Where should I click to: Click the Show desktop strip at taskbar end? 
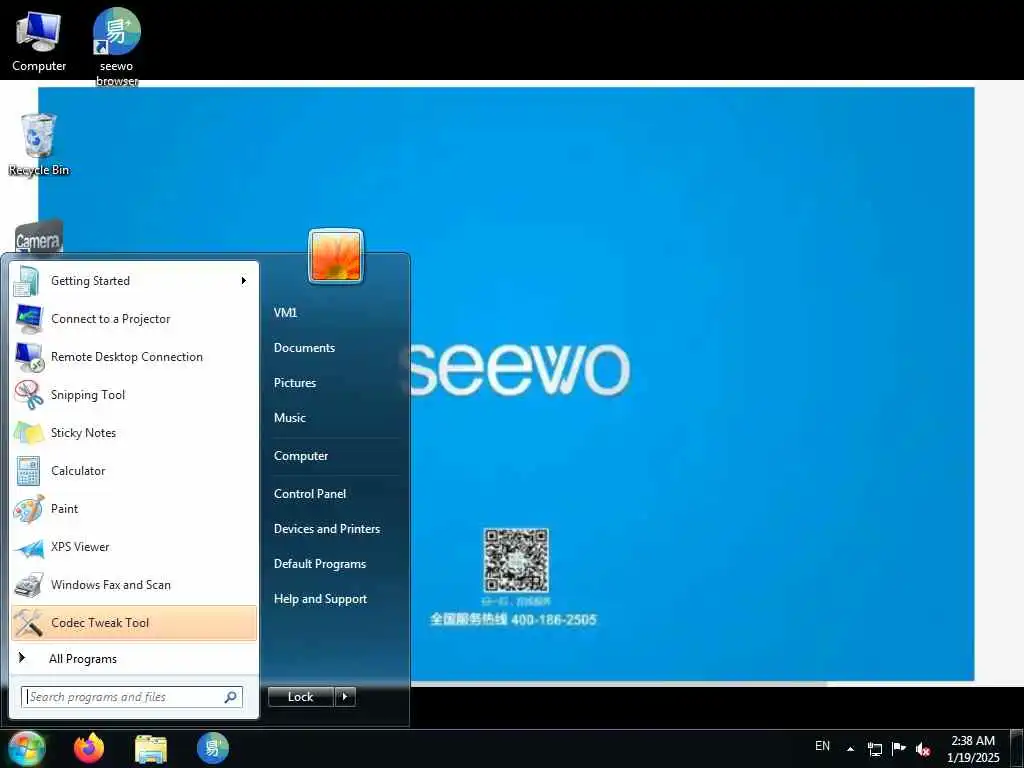pyautogui.click(x=1017, y=749)
